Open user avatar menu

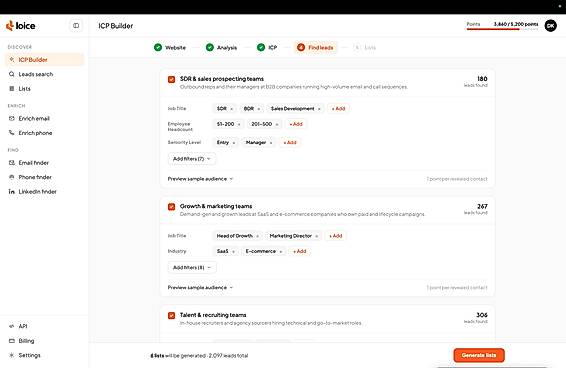pyautogui.click(x=550, y=25)
